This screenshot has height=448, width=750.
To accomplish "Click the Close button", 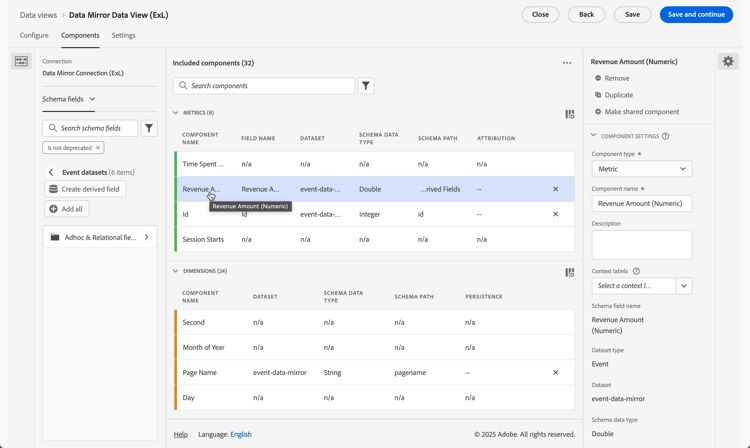I will 540,14.
